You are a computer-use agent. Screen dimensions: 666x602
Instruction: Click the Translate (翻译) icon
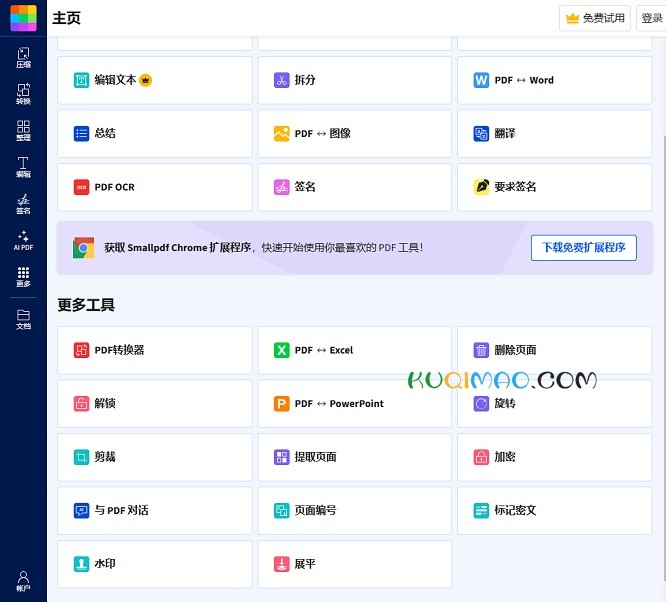coord(481,133)
